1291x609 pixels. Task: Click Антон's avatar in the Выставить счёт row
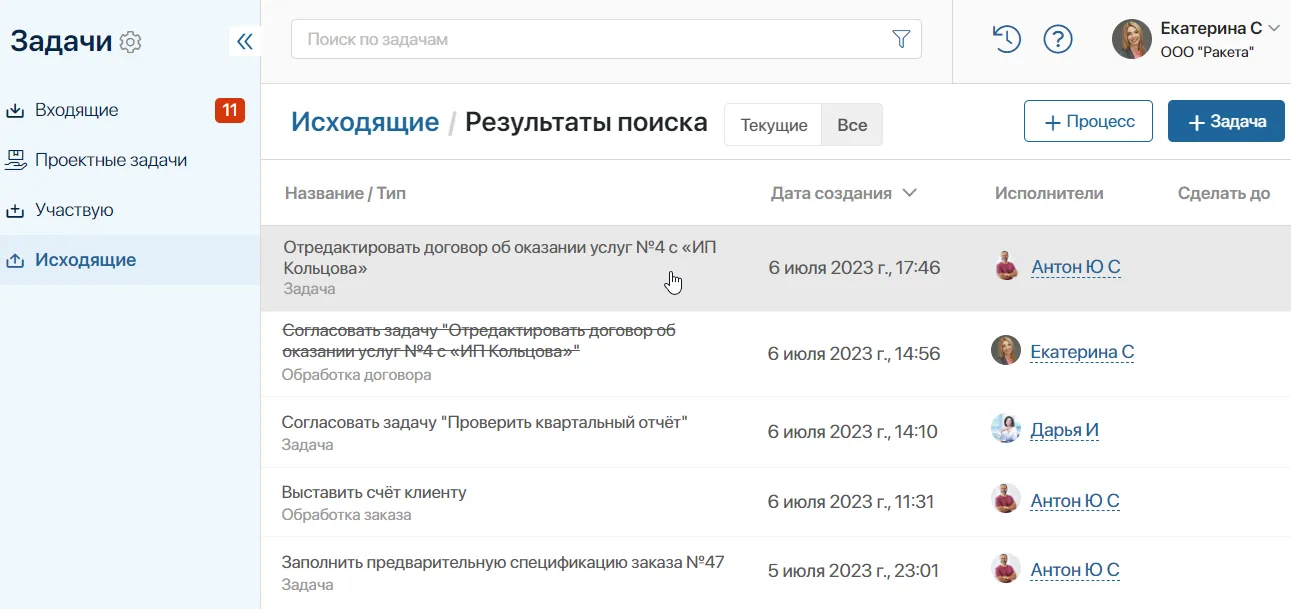pyautogui.click(x=1006, y=499)
